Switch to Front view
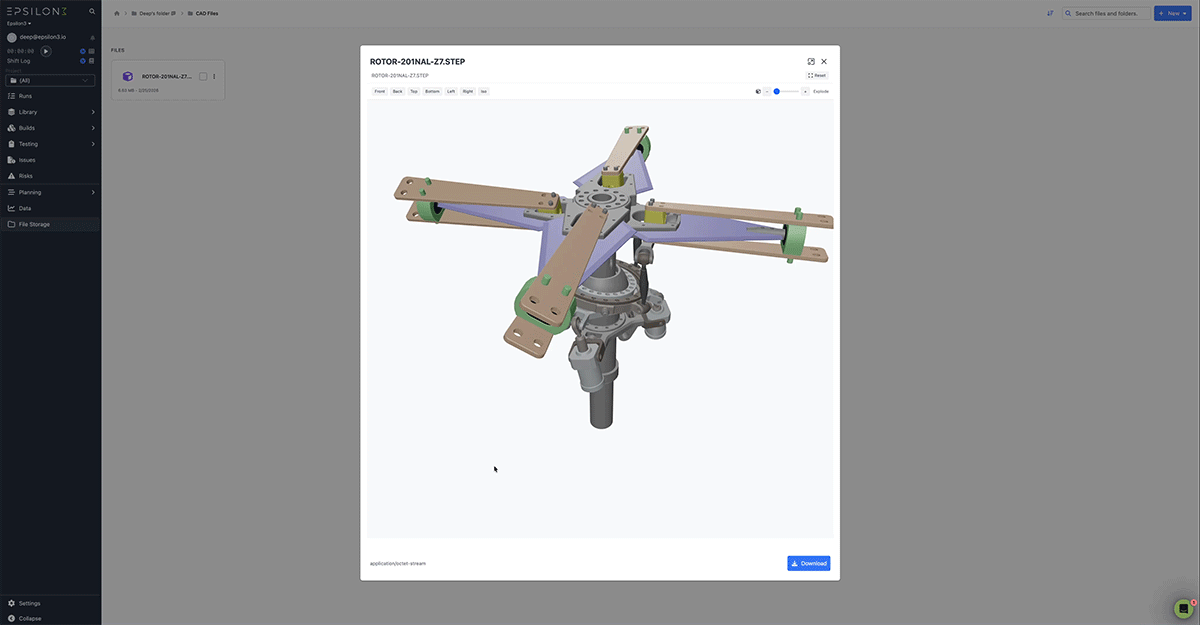Screen dimensions: 1200x625 click(380, 91)
